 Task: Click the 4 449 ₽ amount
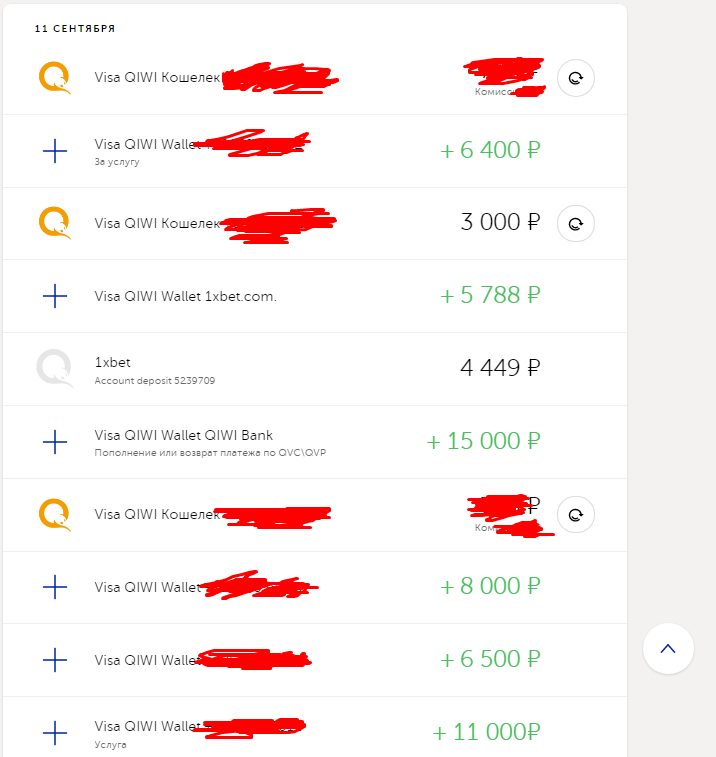(500, 368)
